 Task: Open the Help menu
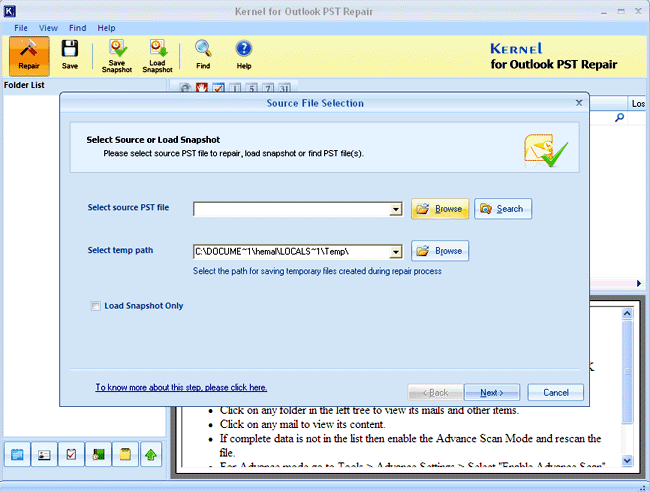pos(106,28)
